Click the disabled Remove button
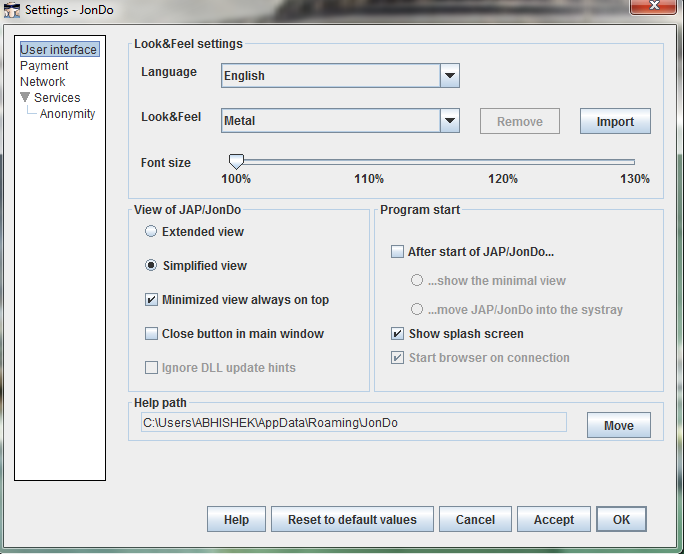 (520, 121)
